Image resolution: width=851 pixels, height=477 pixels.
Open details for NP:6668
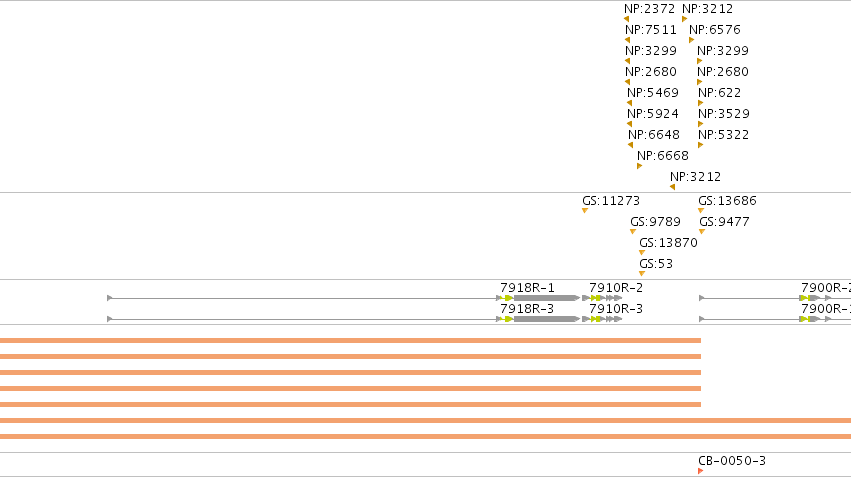(x=663, y=156)
